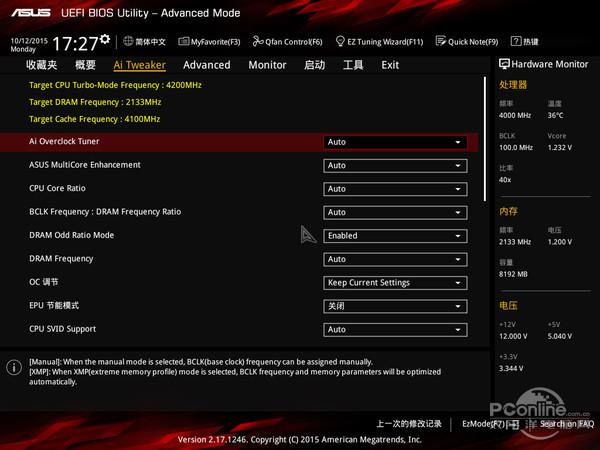Click the 内存 section heading

pos(508,211)
